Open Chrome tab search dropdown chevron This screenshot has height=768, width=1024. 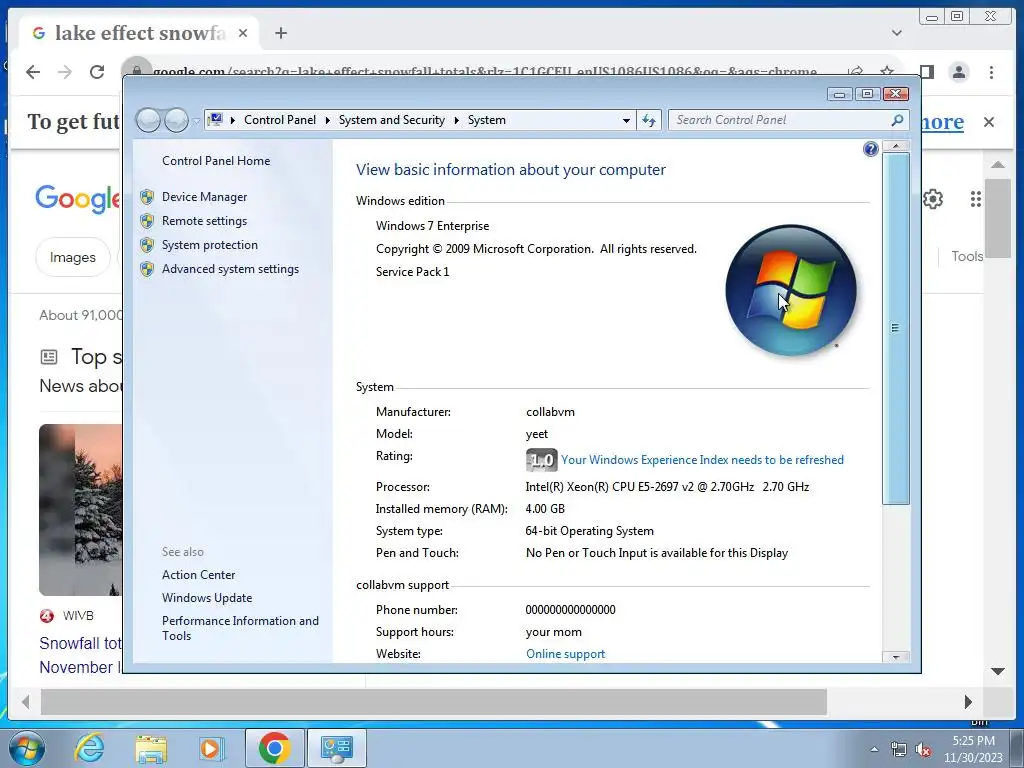click(897, 33)
